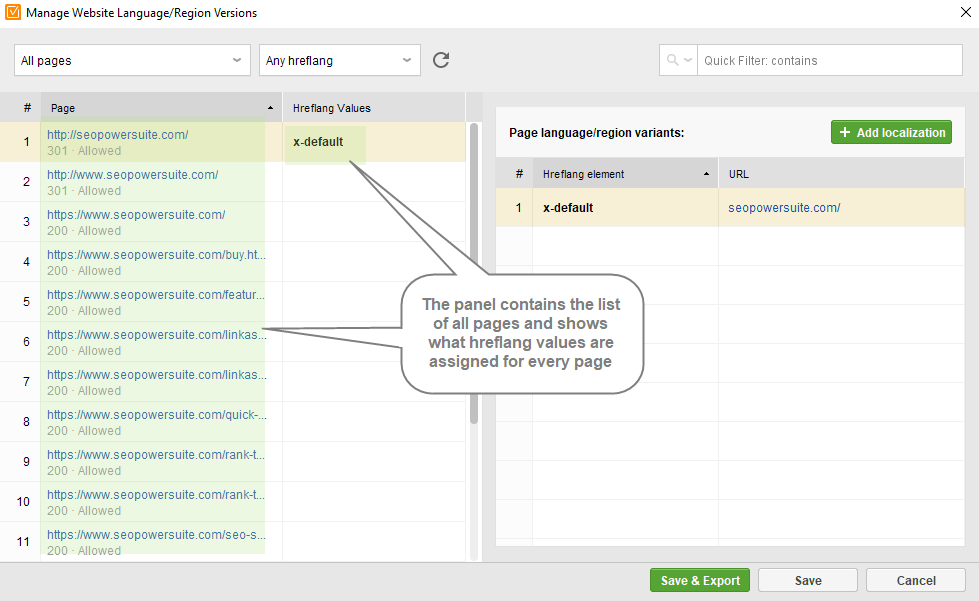Image resolution: width=979 pixels, height=601 pixels.
Task: Click the # header in the variants table
Action: 519,174
